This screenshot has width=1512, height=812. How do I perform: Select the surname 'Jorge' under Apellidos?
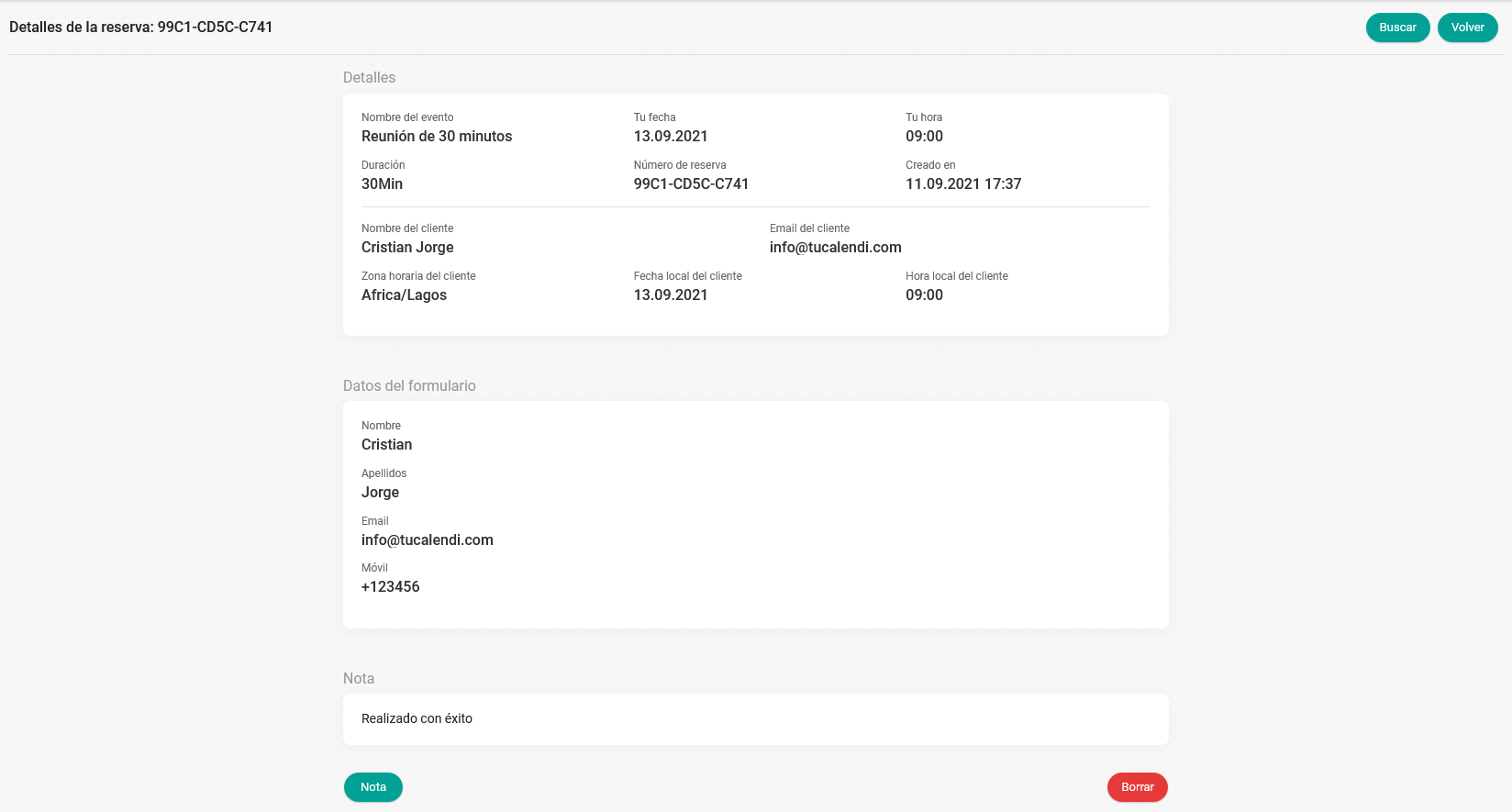380,493
